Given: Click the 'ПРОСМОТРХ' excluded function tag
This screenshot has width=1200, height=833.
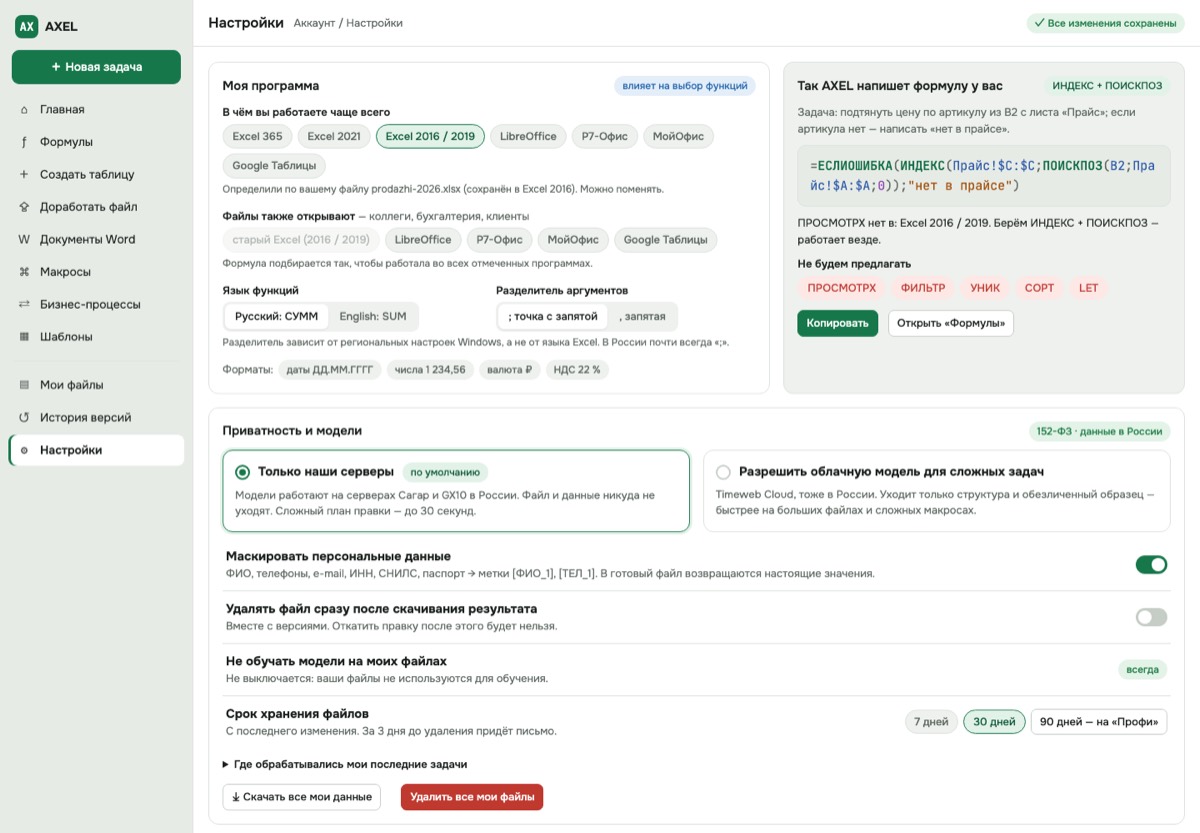Looking at the screenshot, I should pyautogui.click(x=842, y=288).
